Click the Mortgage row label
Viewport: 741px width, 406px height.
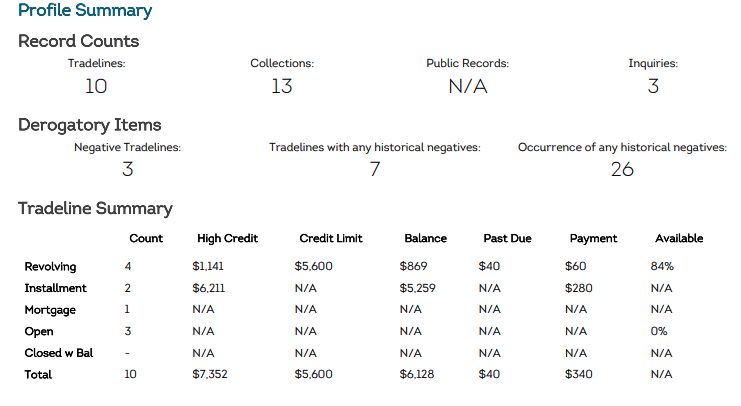coord(50,310)
